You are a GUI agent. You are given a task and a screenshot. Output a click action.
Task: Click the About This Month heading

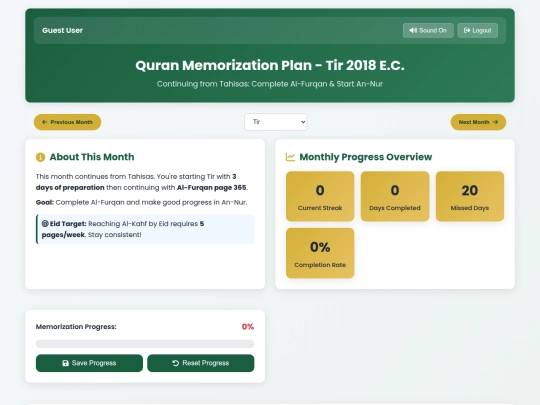(92, 157)
